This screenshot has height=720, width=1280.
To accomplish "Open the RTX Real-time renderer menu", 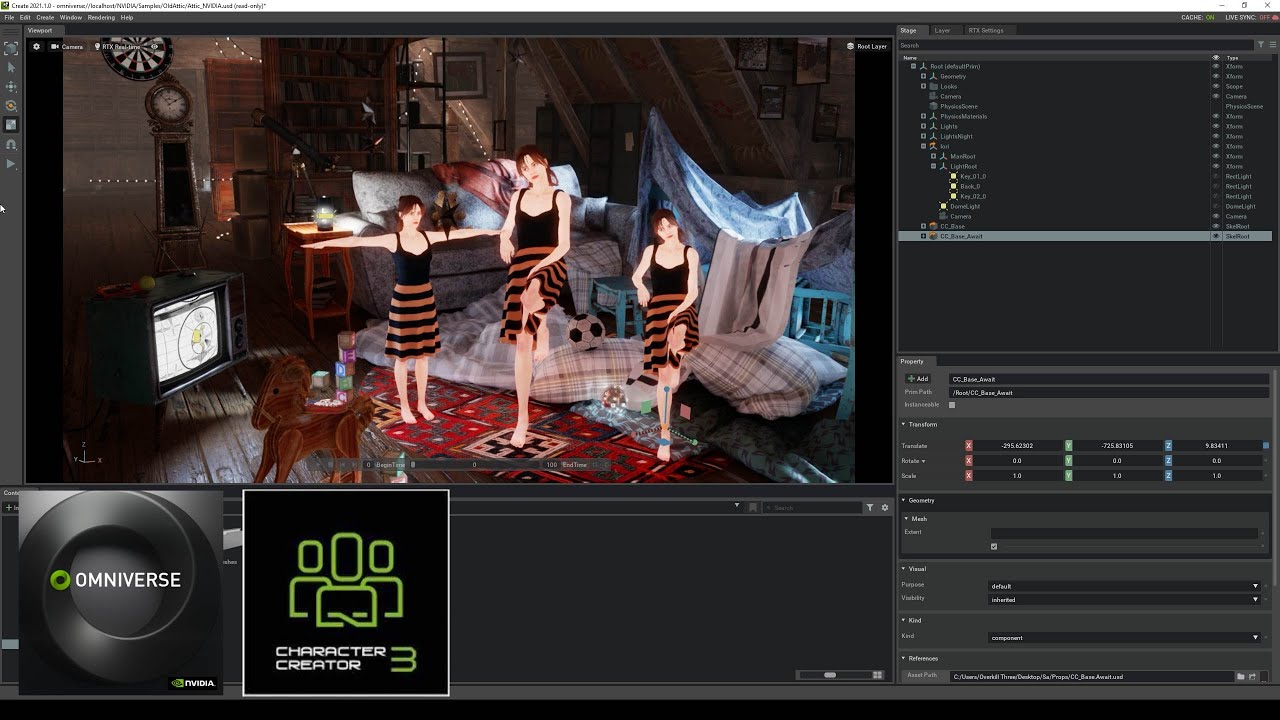I will tap(118, 46).
